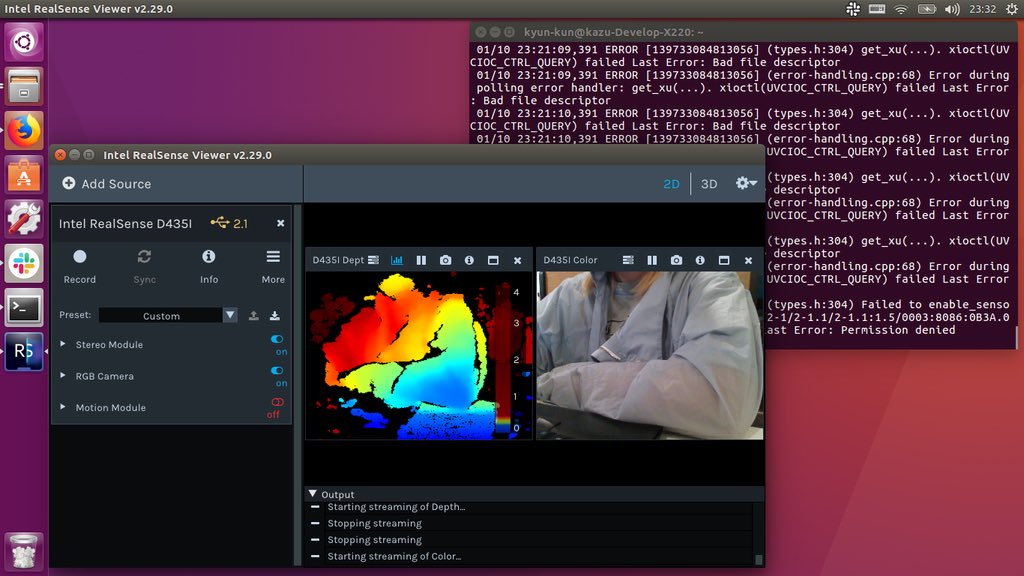Expand the Motion Module section
The height and width of the screenshot is (576, 1024).
coord(63,407)
